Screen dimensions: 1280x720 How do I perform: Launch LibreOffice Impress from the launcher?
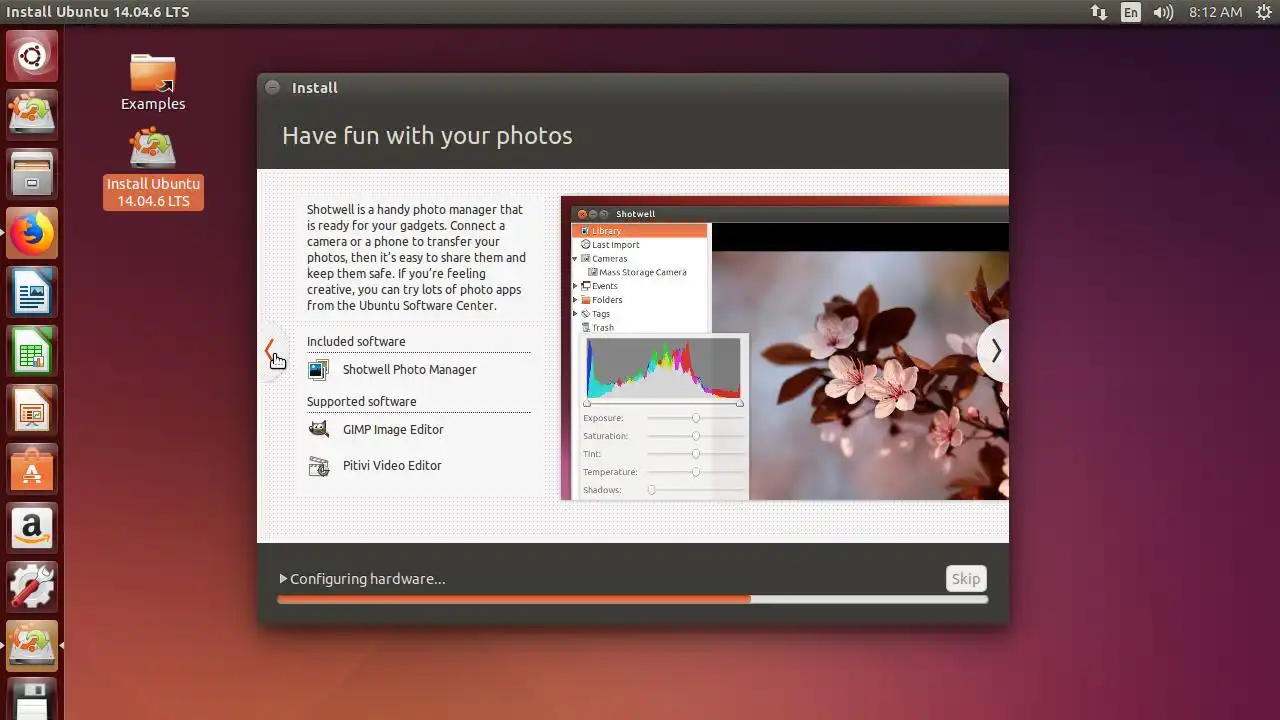point(32,410)
